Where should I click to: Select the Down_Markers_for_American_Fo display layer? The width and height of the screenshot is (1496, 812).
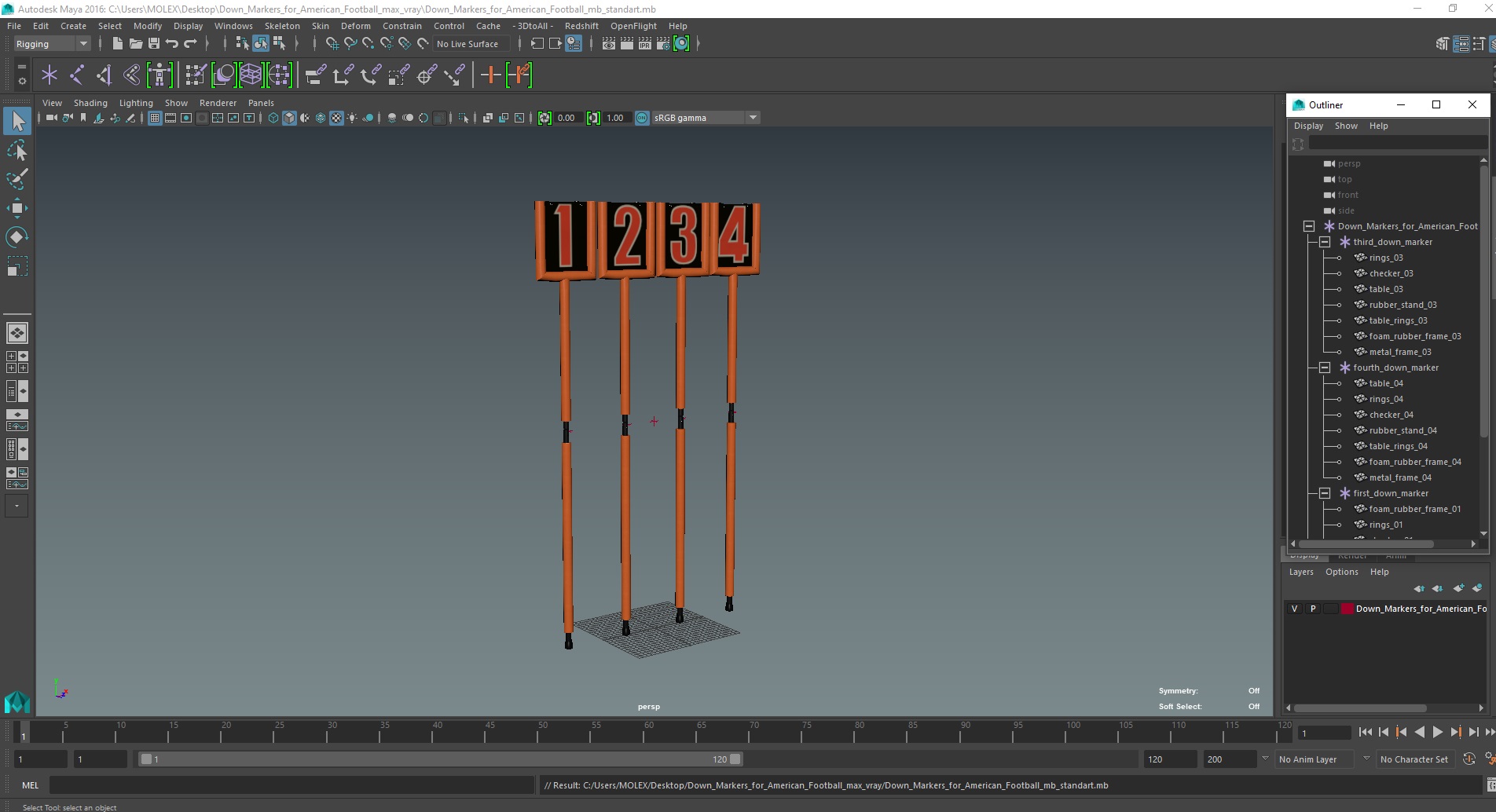(1421, 609)
